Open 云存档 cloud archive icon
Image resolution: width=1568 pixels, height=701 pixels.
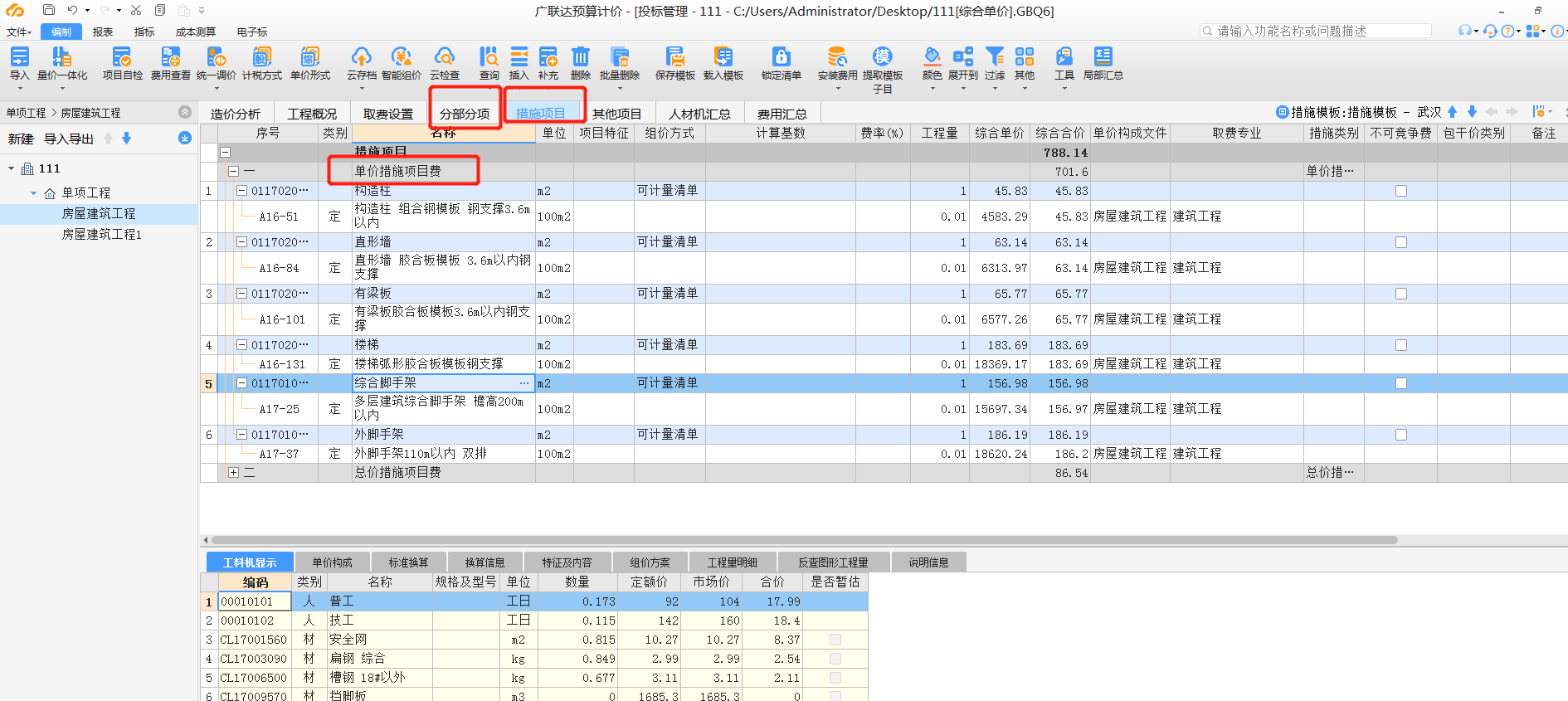point(361,56)
